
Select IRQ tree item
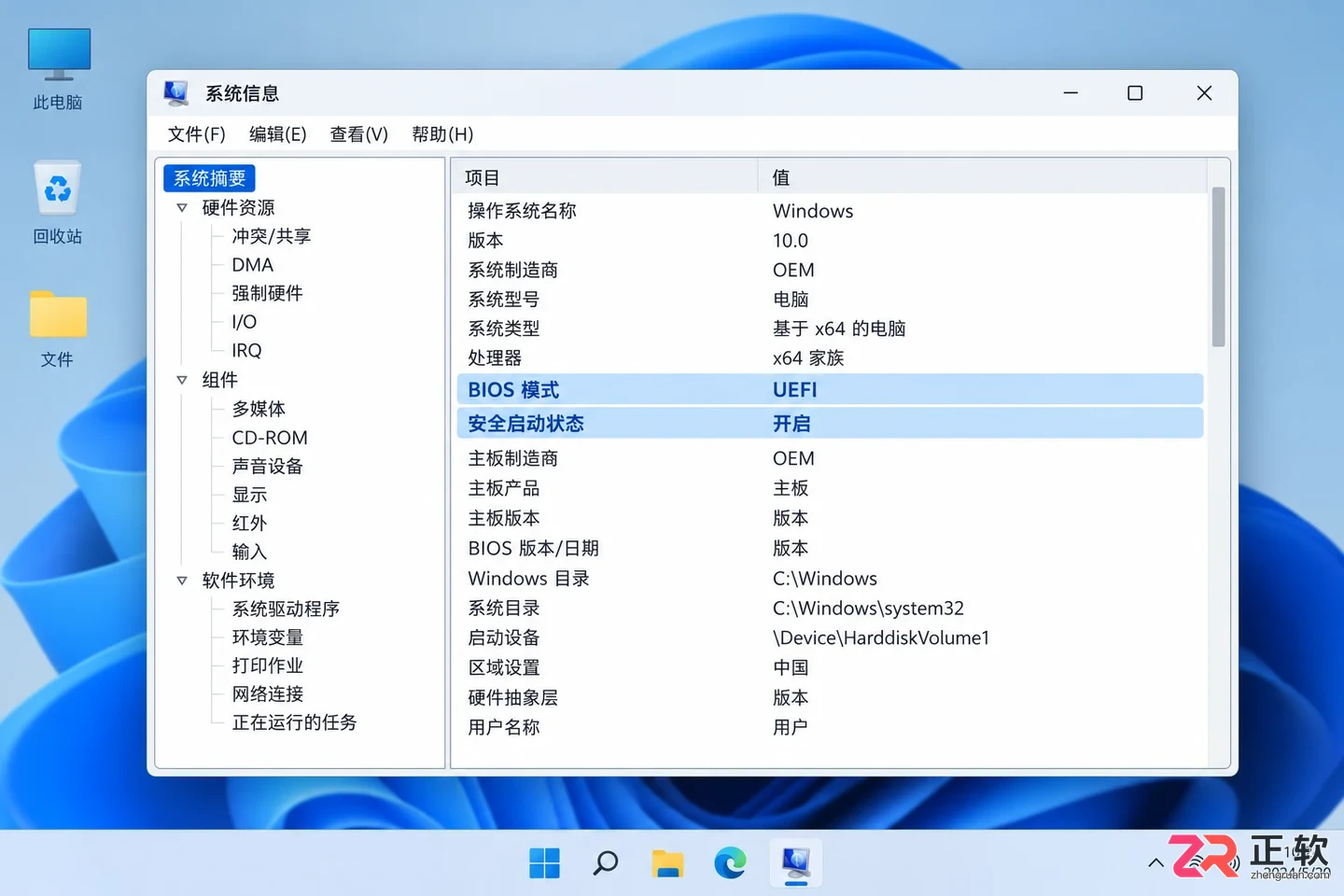[247, 351]
